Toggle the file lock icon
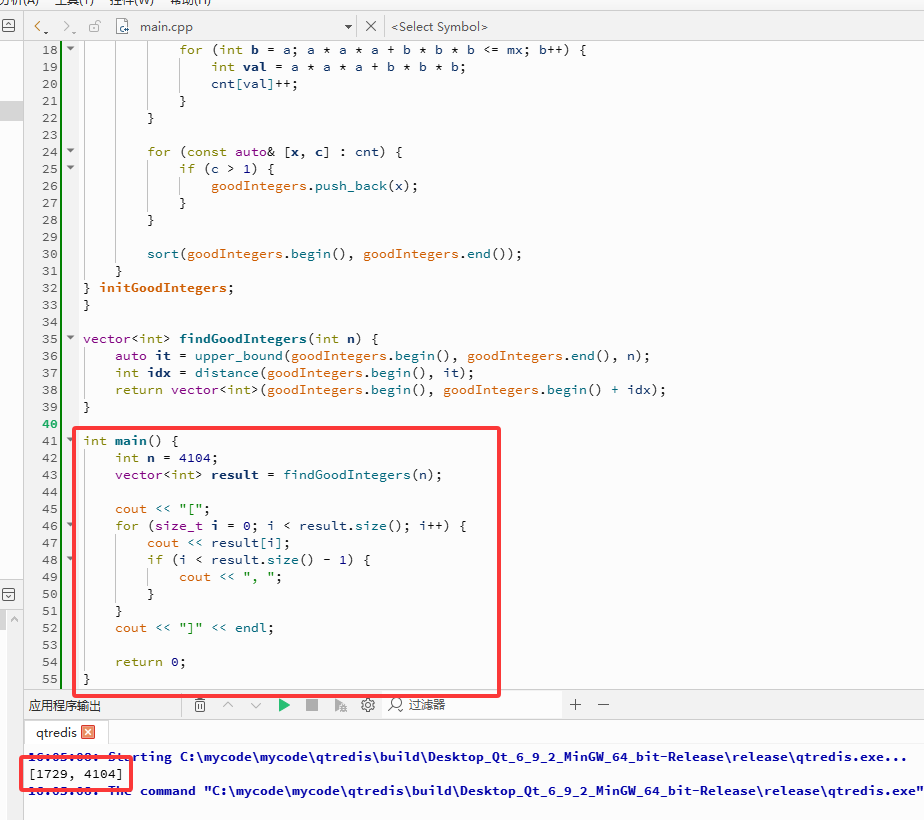 (94, 27)
